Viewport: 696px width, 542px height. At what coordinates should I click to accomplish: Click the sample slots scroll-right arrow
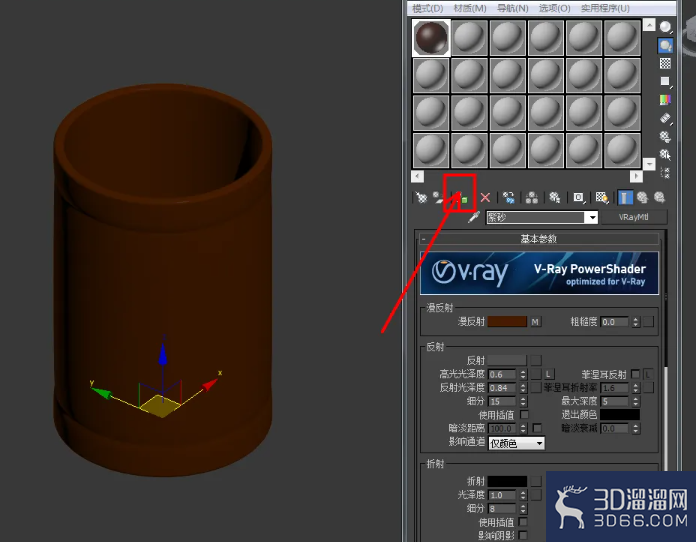[x=636, y=176]
